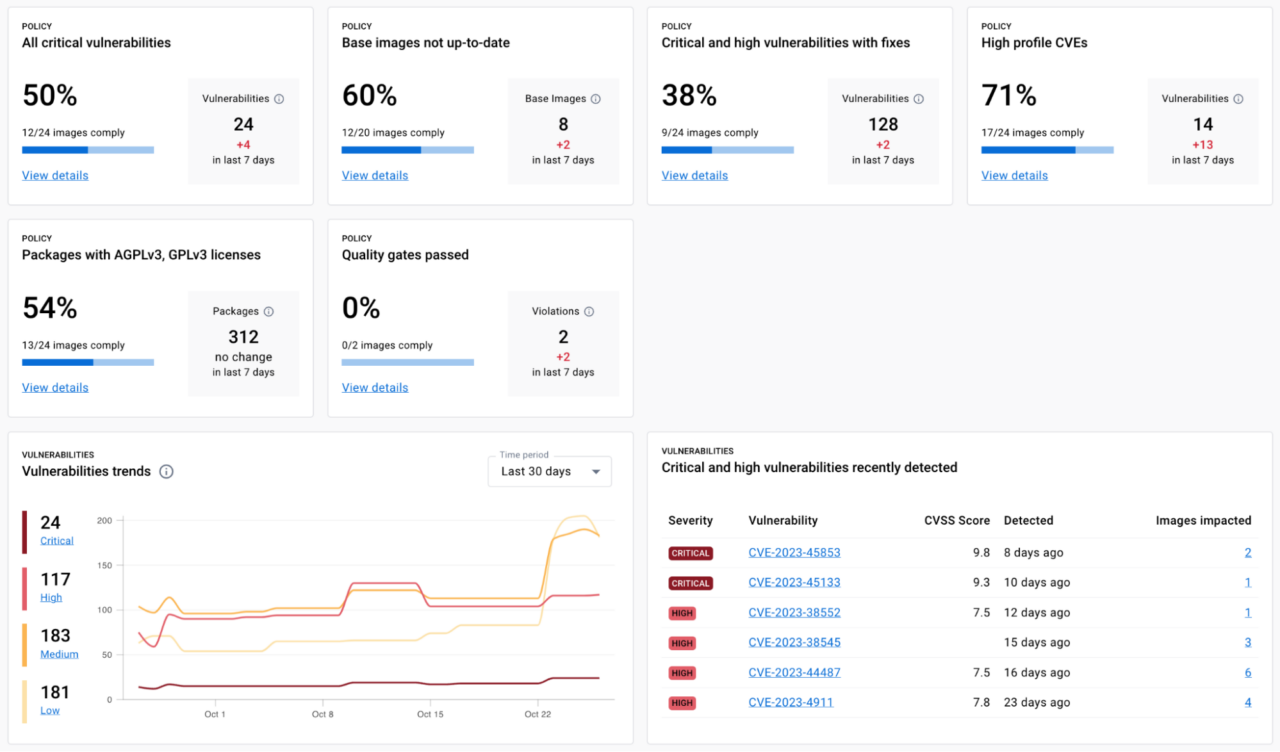The image size is (1280, 752).
Task: Open the Base Images counter info icon
Action: [x=596, y=98]
